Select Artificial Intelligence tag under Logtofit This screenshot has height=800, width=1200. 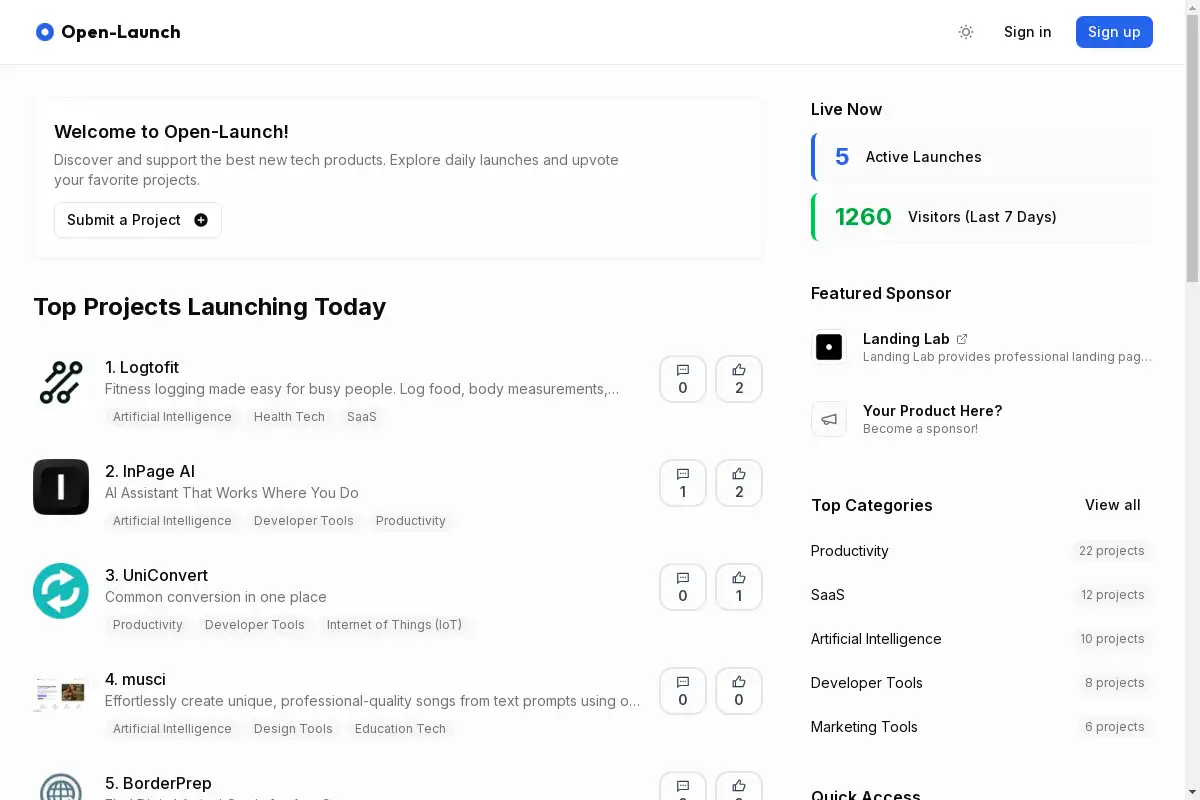[172, 417]
